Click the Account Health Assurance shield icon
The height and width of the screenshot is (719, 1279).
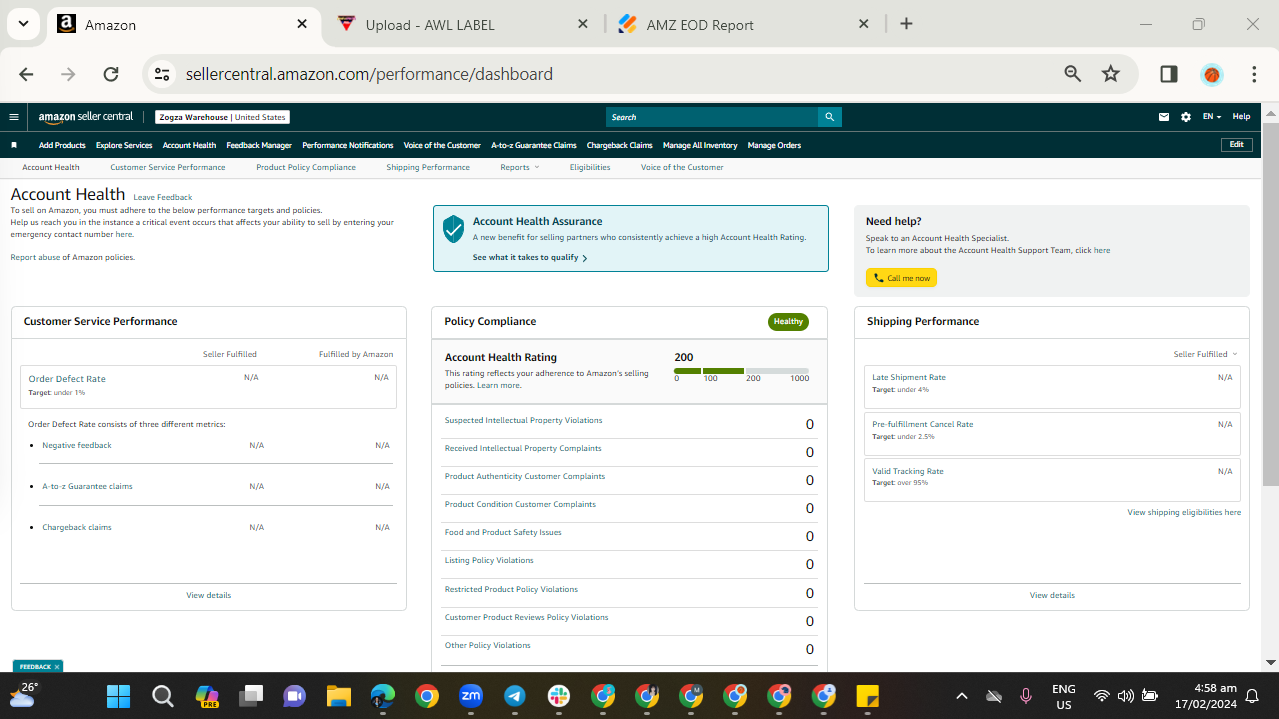tap(454, 229)
